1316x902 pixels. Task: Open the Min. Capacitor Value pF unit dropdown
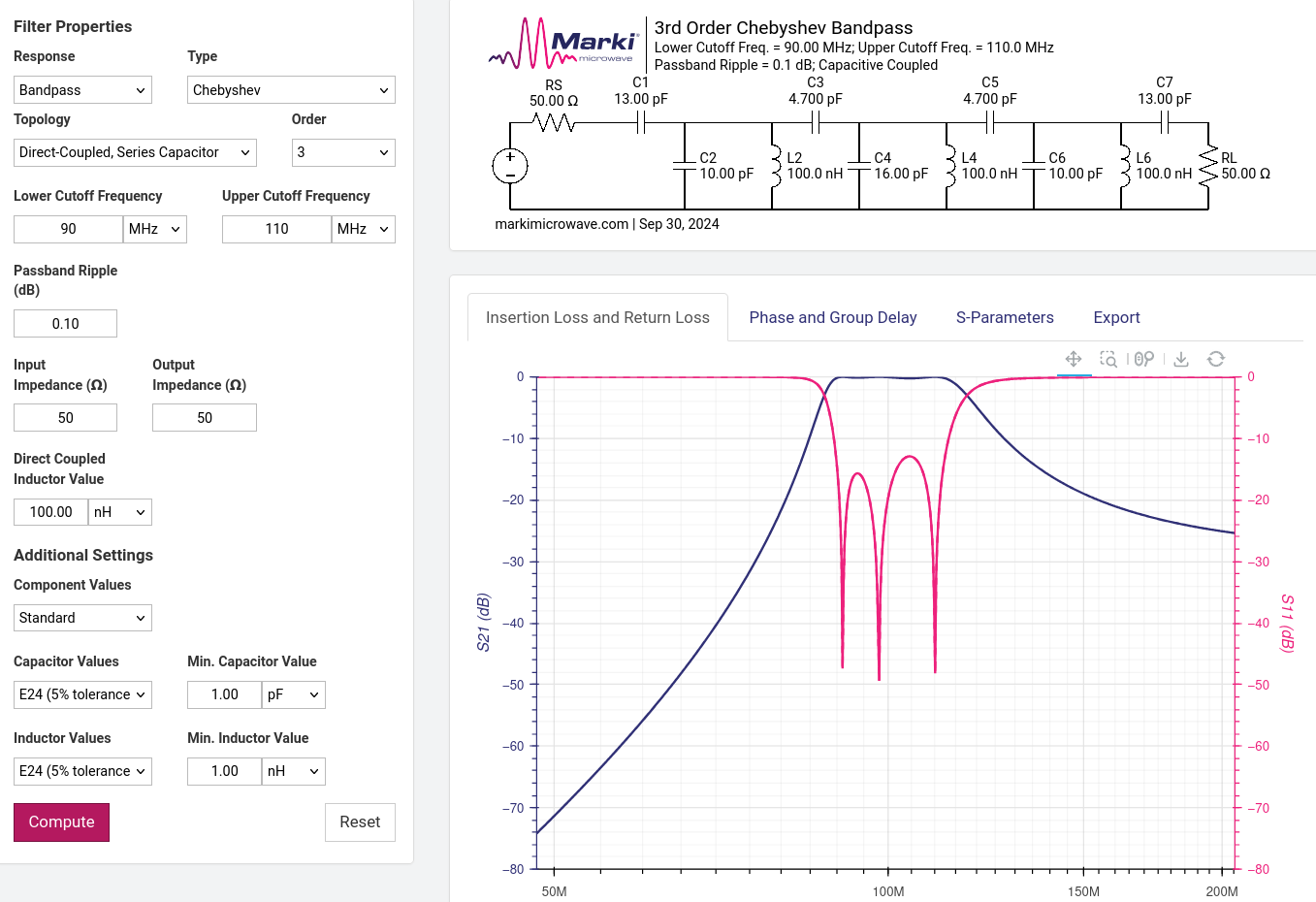(294, 694)
